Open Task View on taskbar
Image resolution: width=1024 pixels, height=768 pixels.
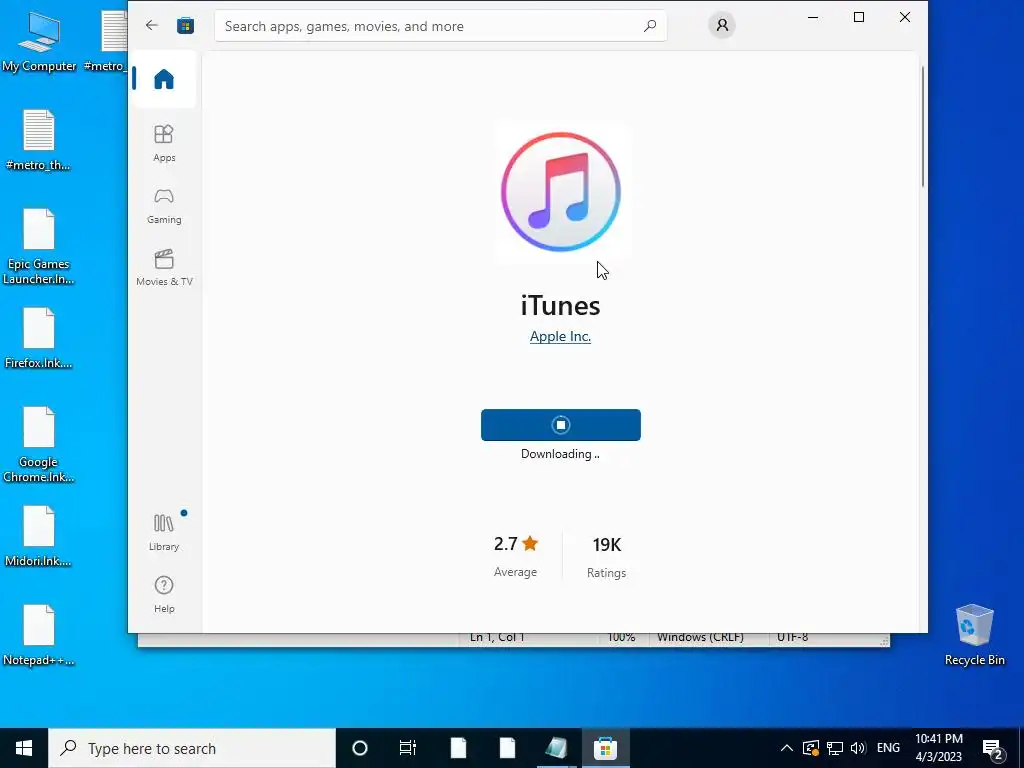pyautogui.click(x=408, y=748)
